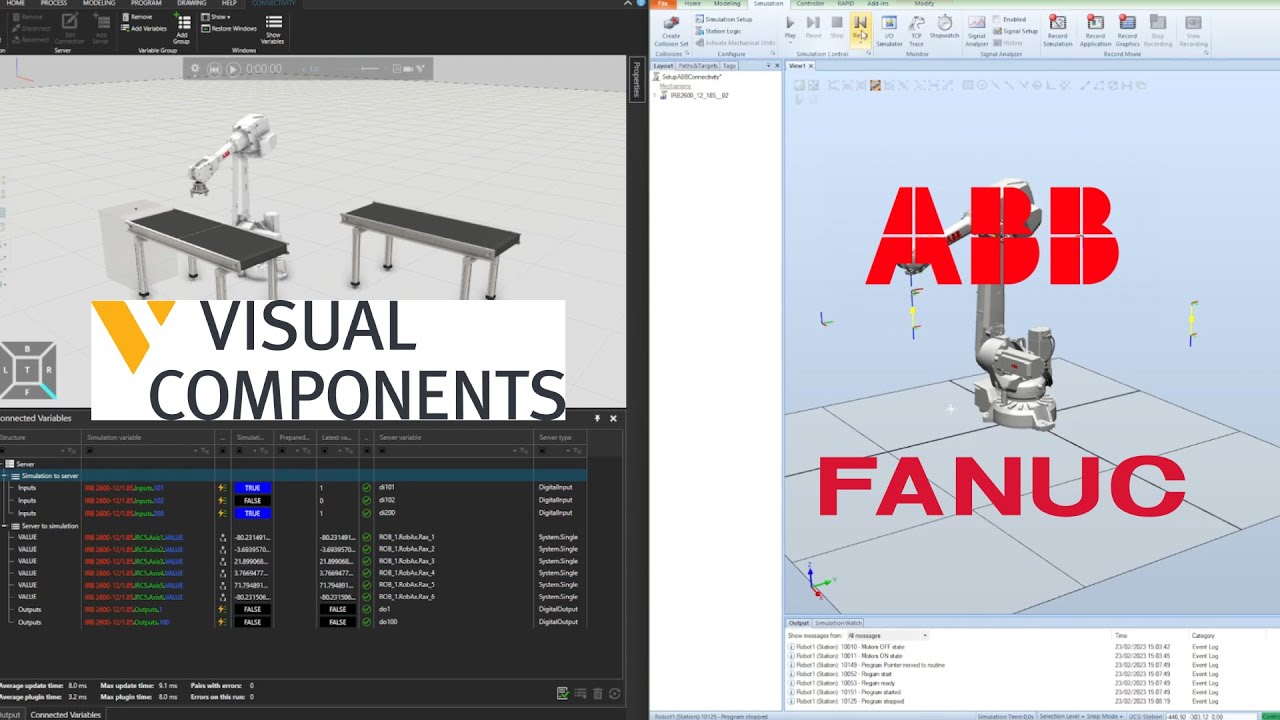
Task: Open the PROGRAM tab in Visual Components
Action: point(146,3)
